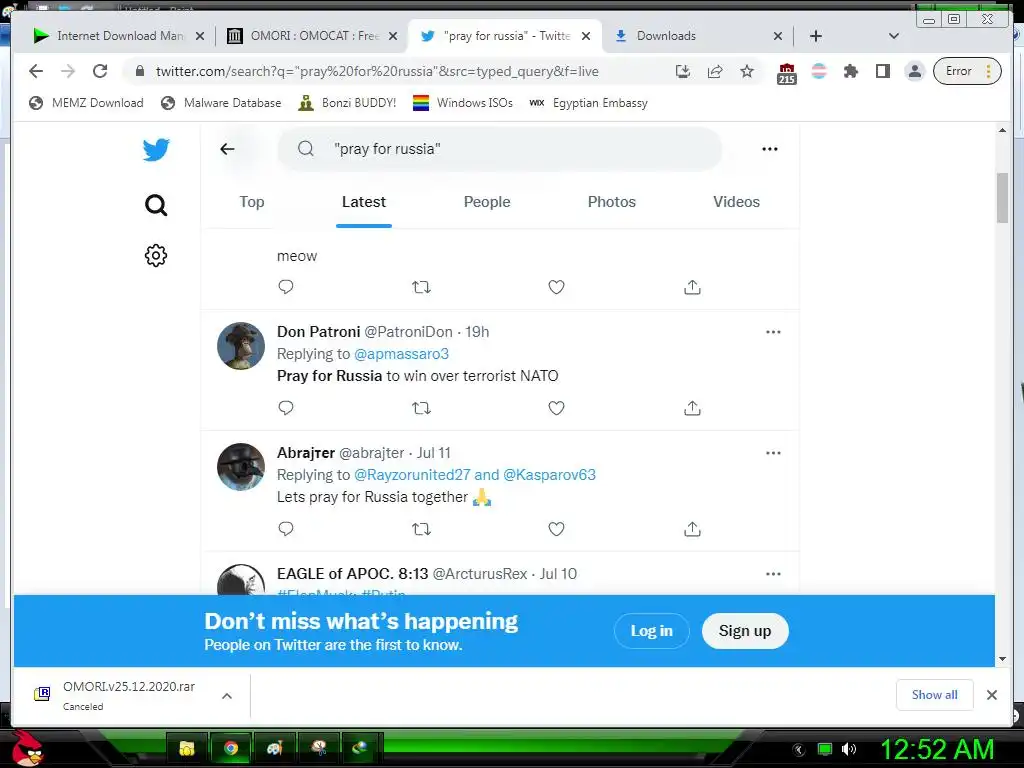This screenshot has height=768, width=1024.
Task: Reply to the meow tweet
Action: click(x=286, y=287)
